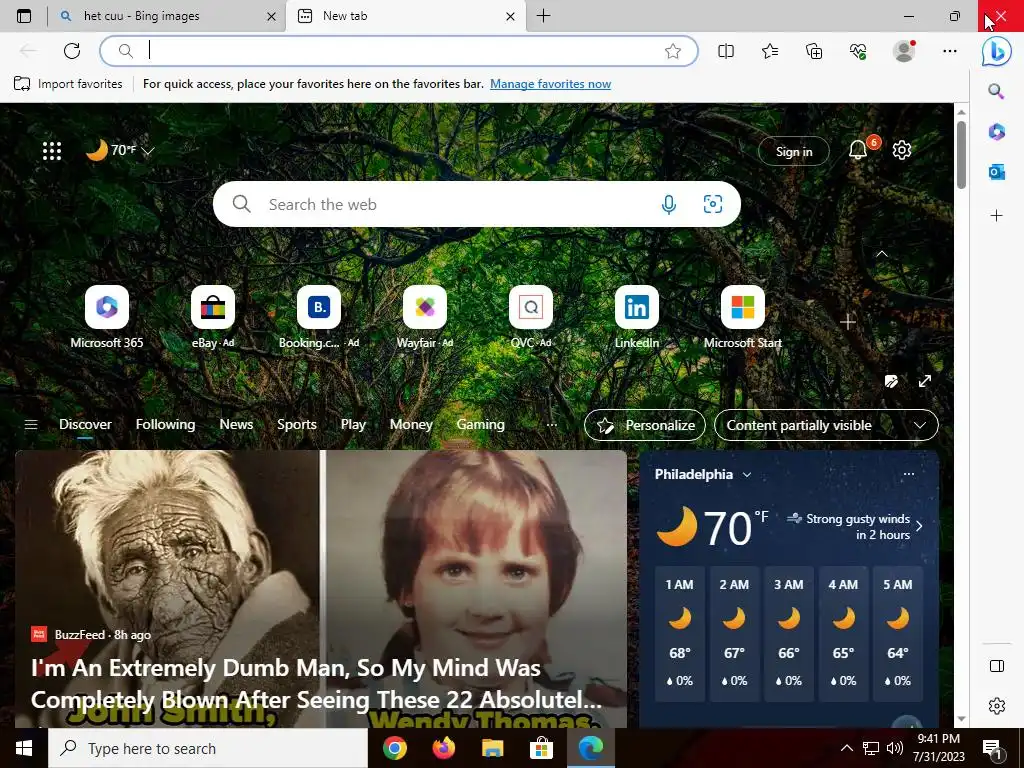Expand background to full view arrows
The height and width of the screenshot is (768, 1024).
pos(925,381)
